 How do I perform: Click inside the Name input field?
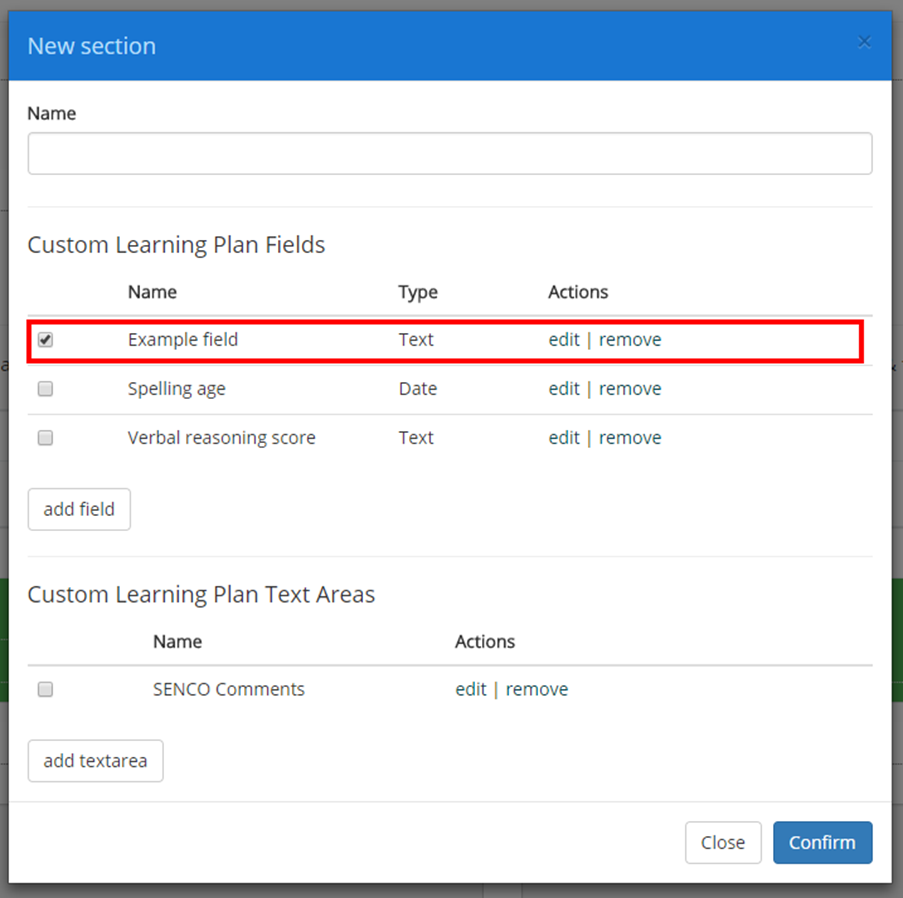pyautogui.click(x=450, y=153)
